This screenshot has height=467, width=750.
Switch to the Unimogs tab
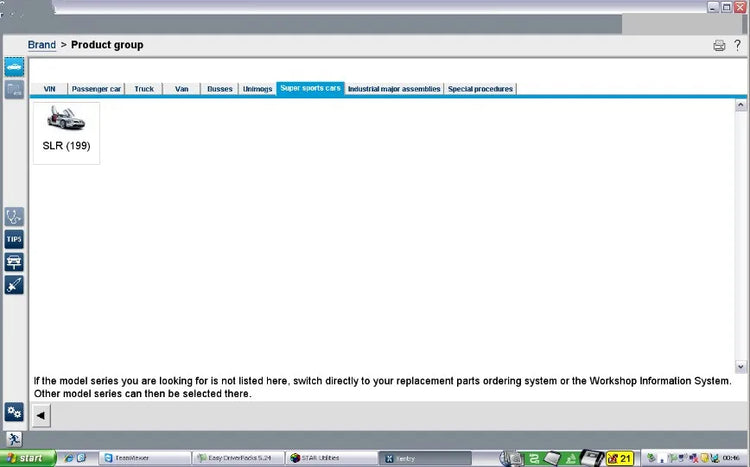point(257,89)
